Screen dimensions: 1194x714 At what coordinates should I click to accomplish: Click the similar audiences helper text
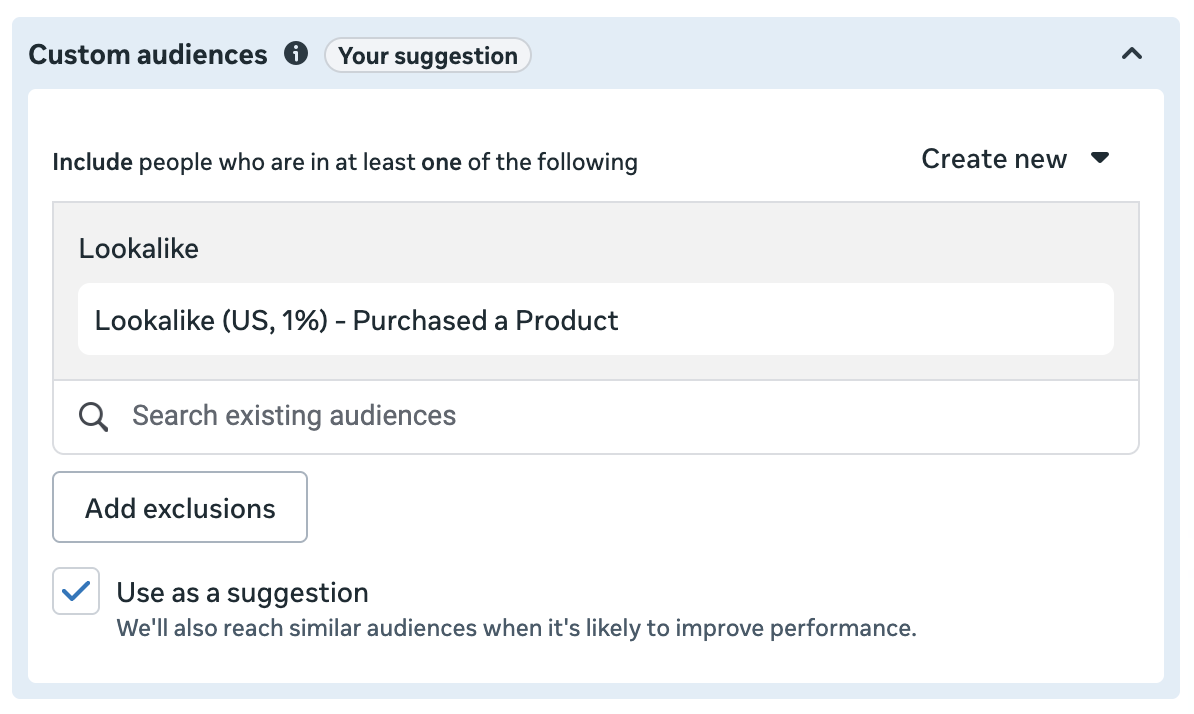coord(516,629)
